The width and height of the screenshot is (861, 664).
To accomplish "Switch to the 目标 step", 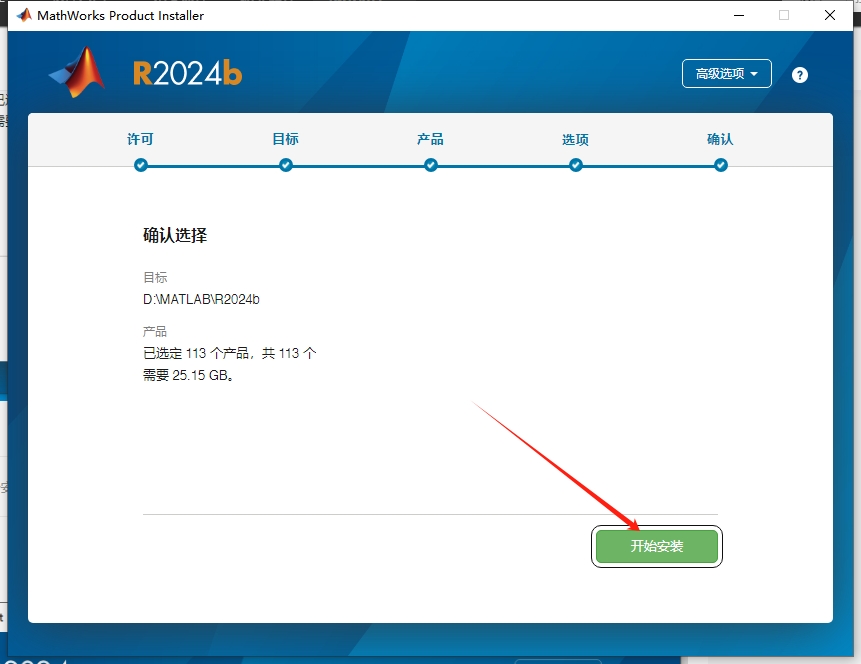I will 286,140.
